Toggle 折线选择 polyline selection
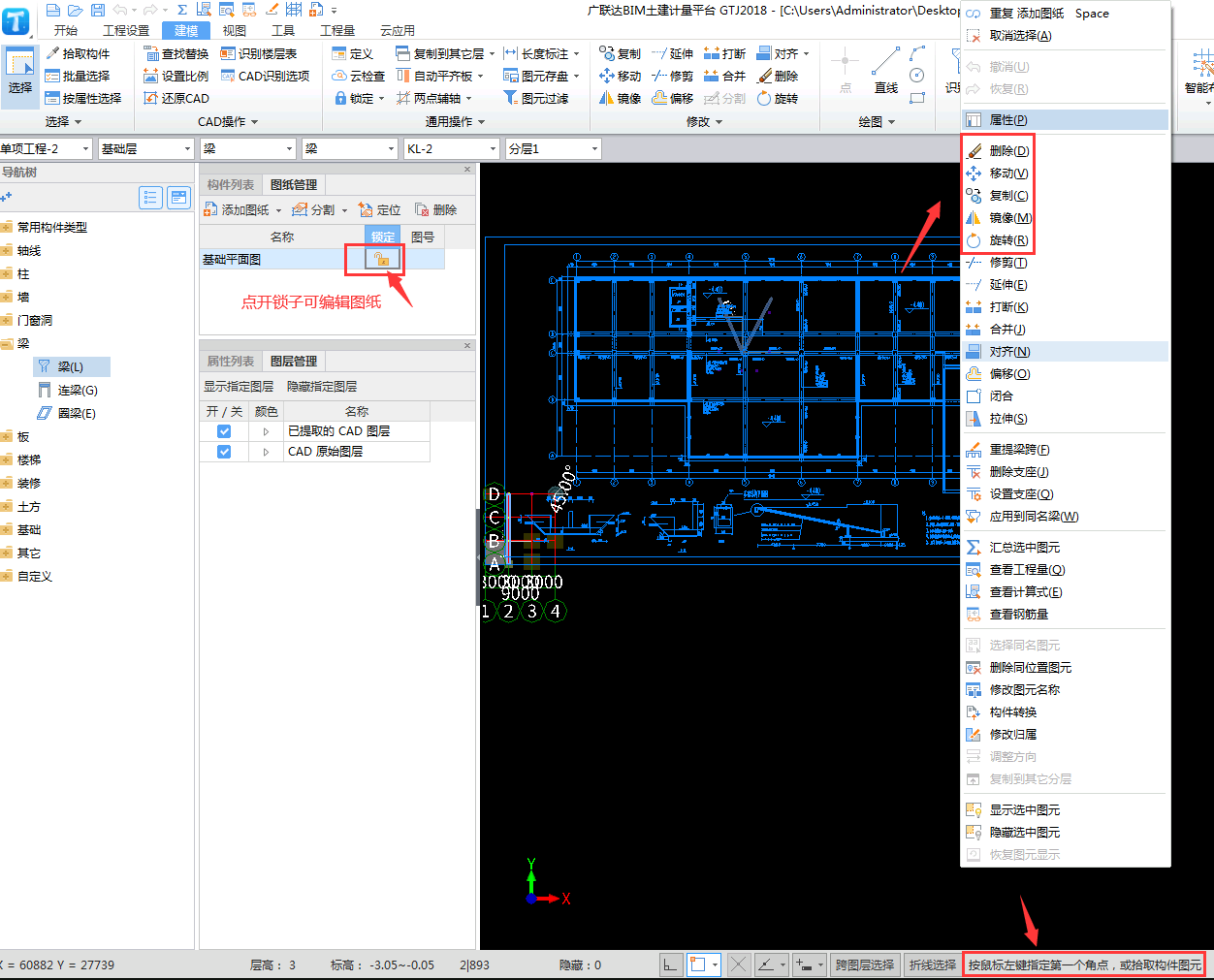 click(932, 964)
